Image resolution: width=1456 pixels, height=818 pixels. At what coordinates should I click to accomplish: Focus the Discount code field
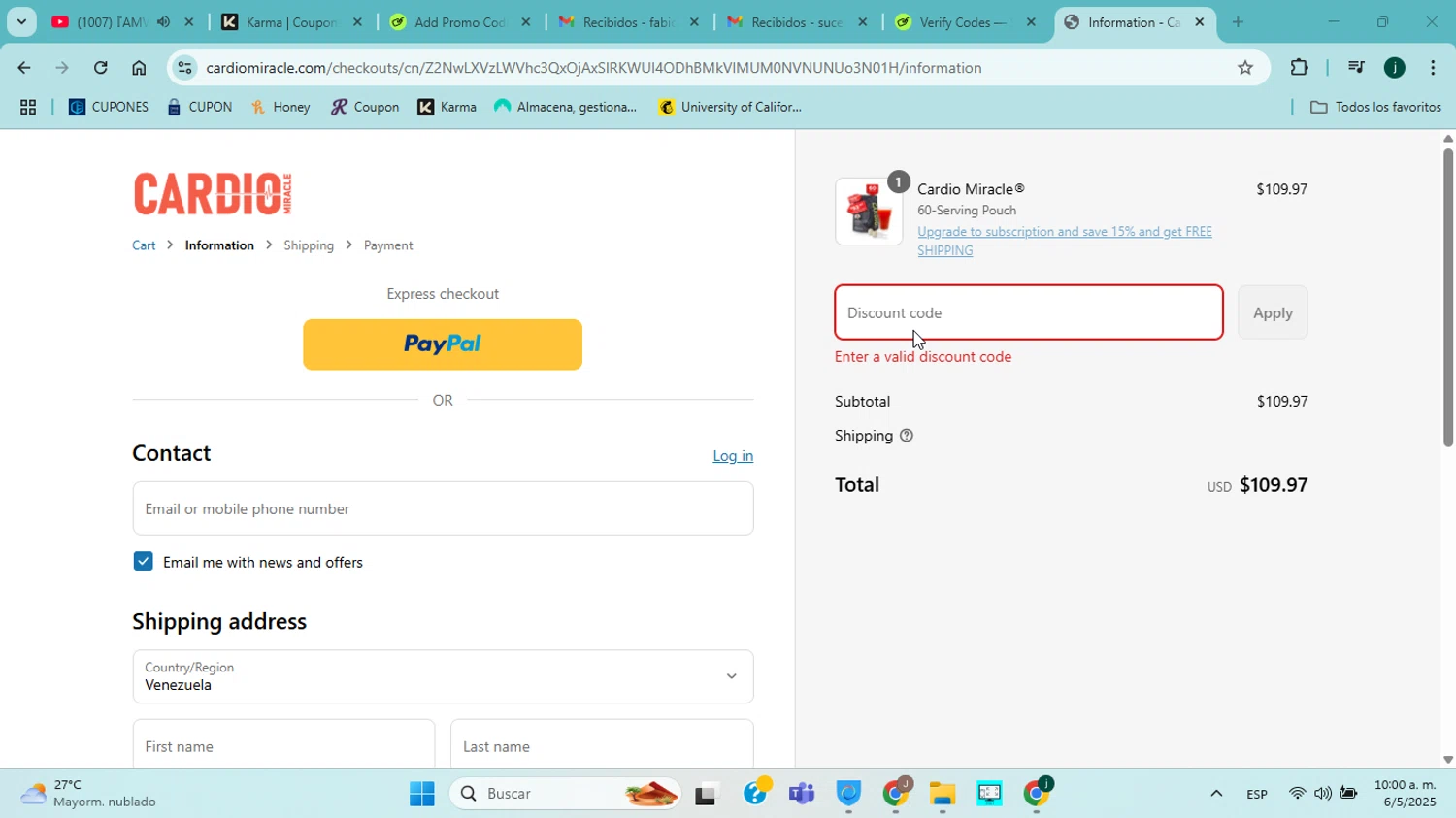1029,312
